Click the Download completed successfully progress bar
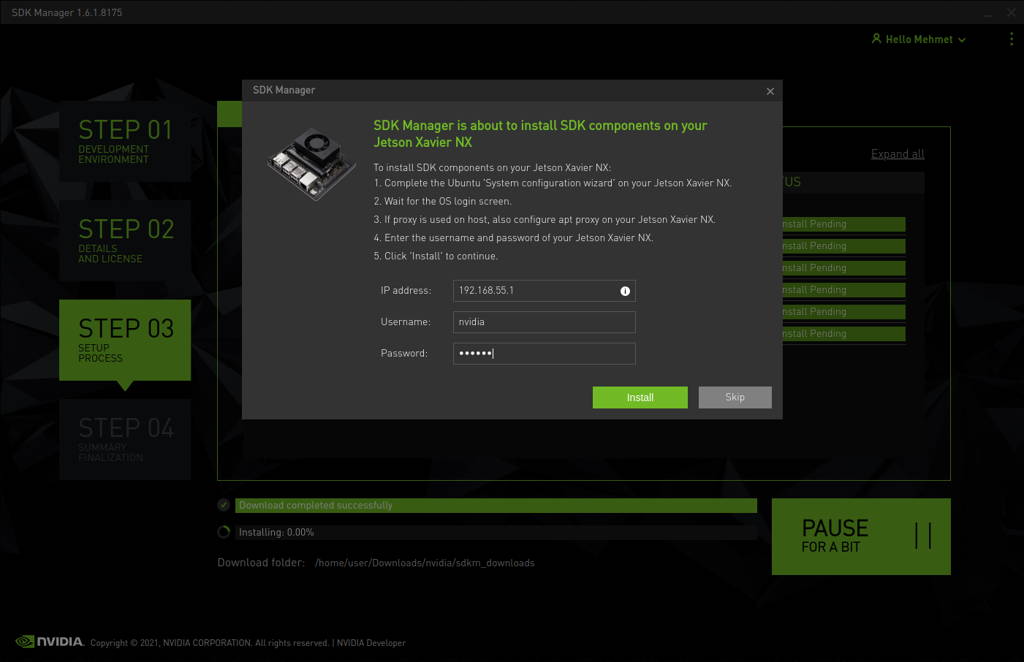 click(496, 505)
